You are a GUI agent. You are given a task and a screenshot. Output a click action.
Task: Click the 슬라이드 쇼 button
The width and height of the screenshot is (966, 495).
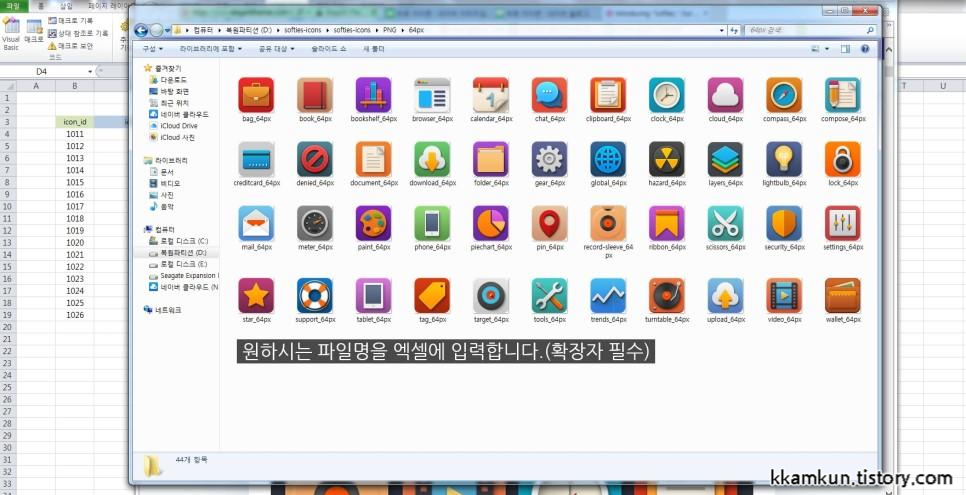328,49
